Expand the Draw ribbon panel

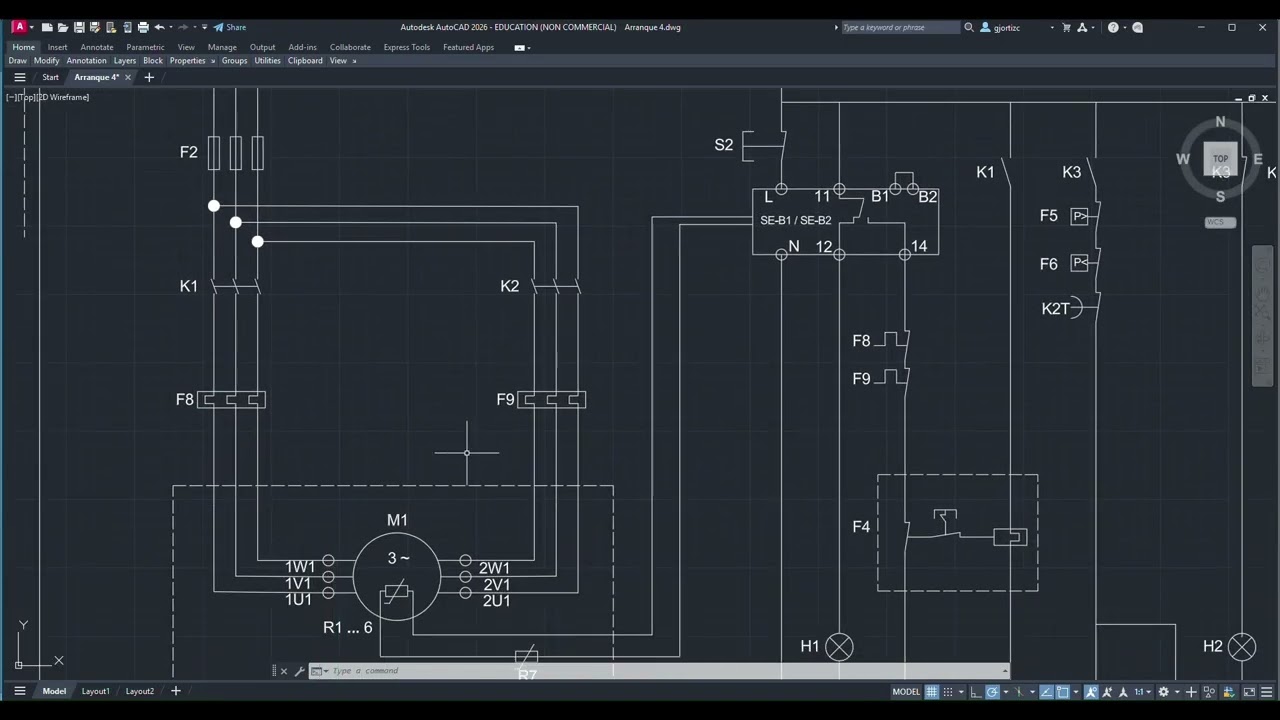(x=18, y=61)
